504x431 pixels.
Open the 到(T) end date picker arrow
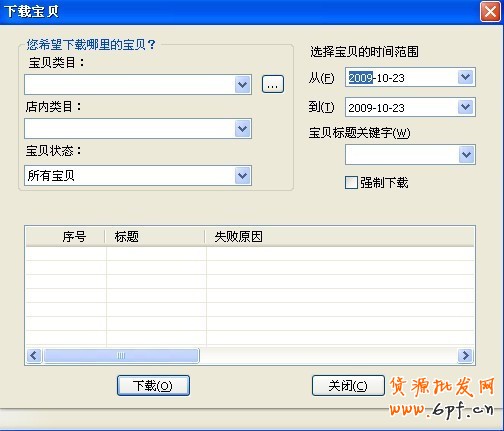click(x=466, y=107)
